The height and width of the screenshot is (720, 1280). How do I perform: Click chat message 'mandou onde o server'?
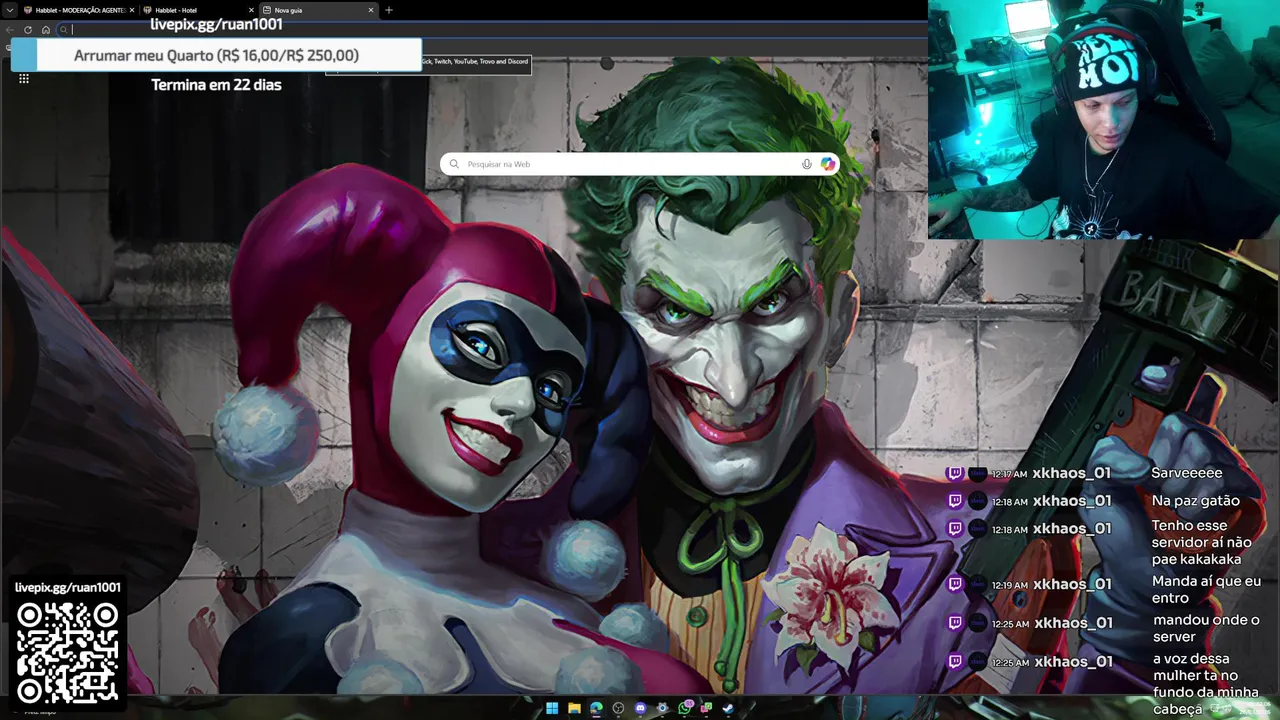pos(1205,628)
